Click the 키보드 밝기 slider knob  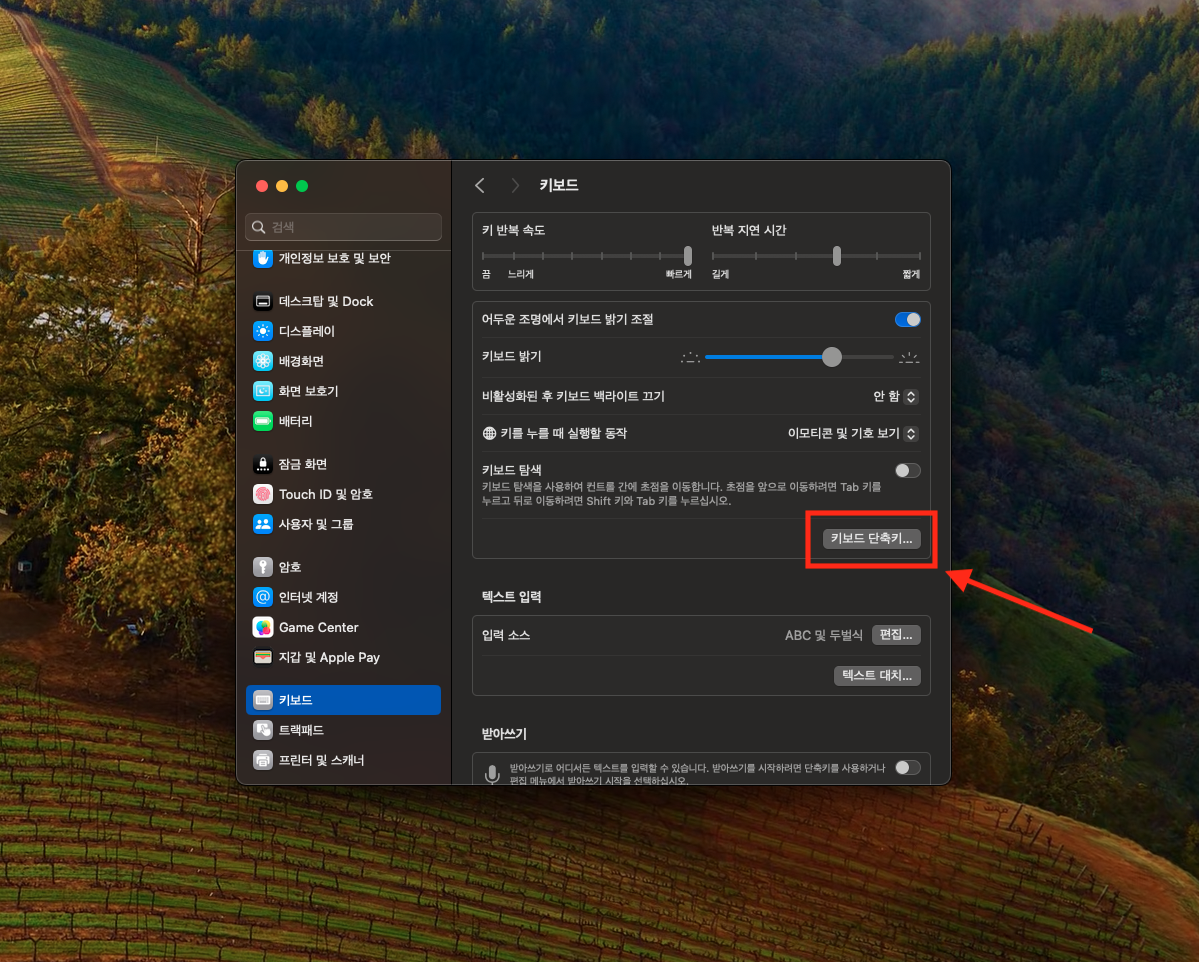(832, 357)
